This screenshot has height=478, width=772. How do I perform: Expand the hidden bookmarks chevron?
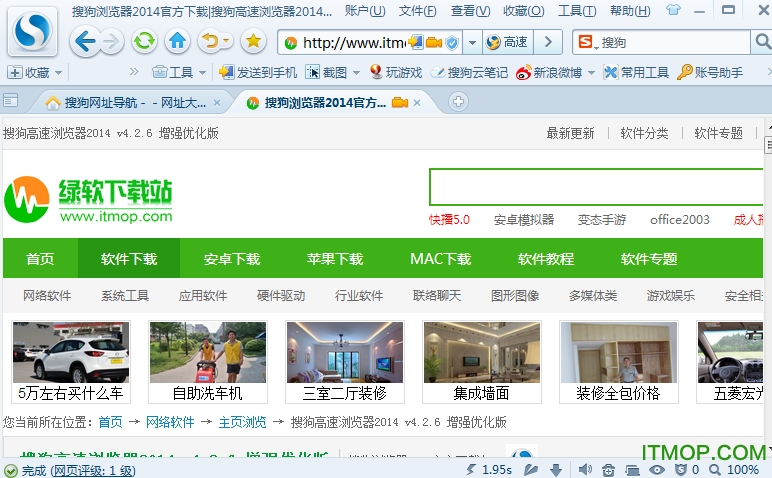coord(134,72)
